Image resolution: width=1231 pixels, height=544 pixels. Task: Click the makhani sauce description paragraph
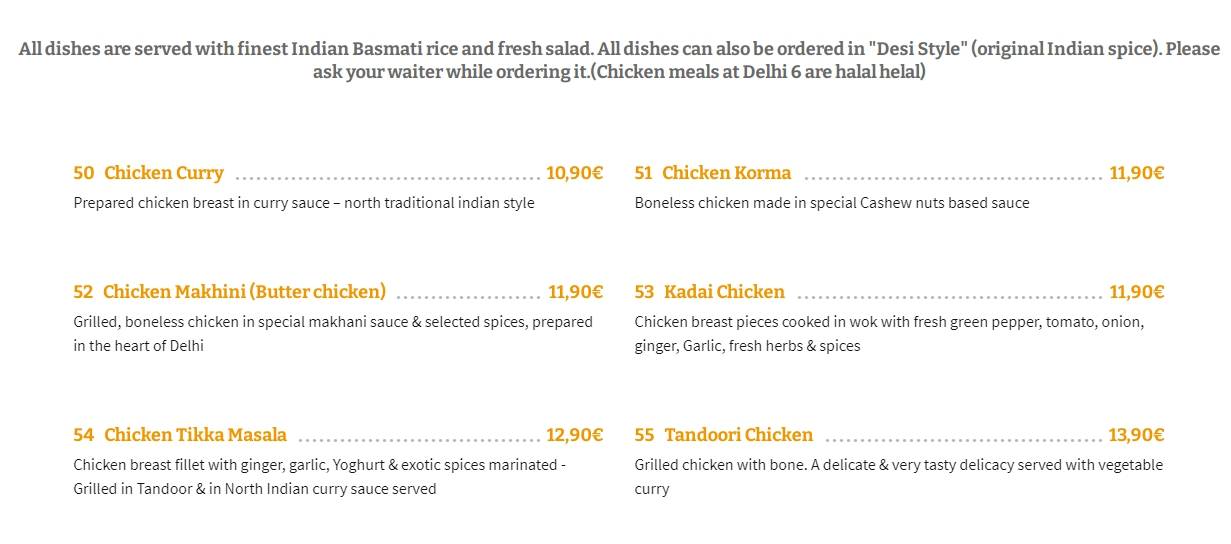[x=333, y=334]
